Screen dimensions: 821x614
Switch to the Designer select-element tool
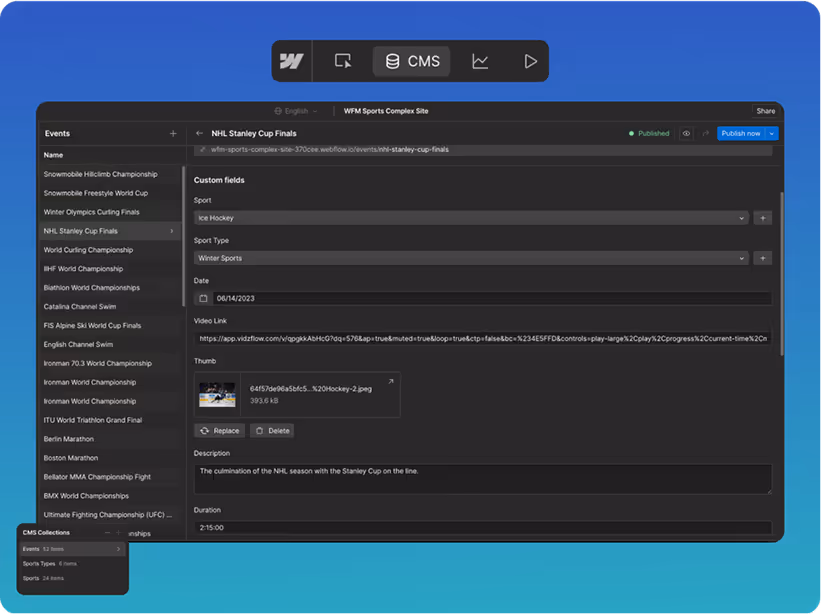point(343,61)
